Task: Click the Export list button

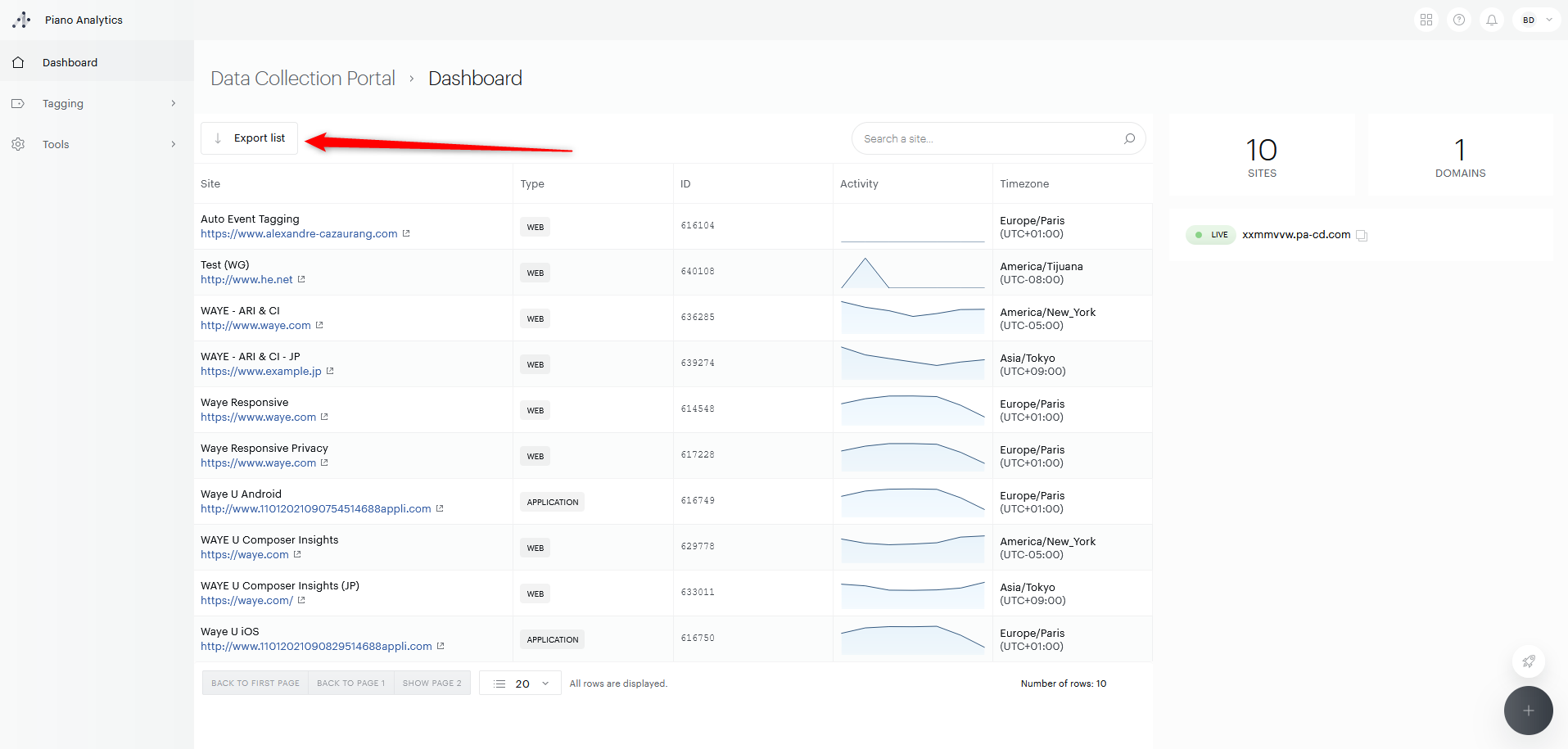Action: pos(249,138)
